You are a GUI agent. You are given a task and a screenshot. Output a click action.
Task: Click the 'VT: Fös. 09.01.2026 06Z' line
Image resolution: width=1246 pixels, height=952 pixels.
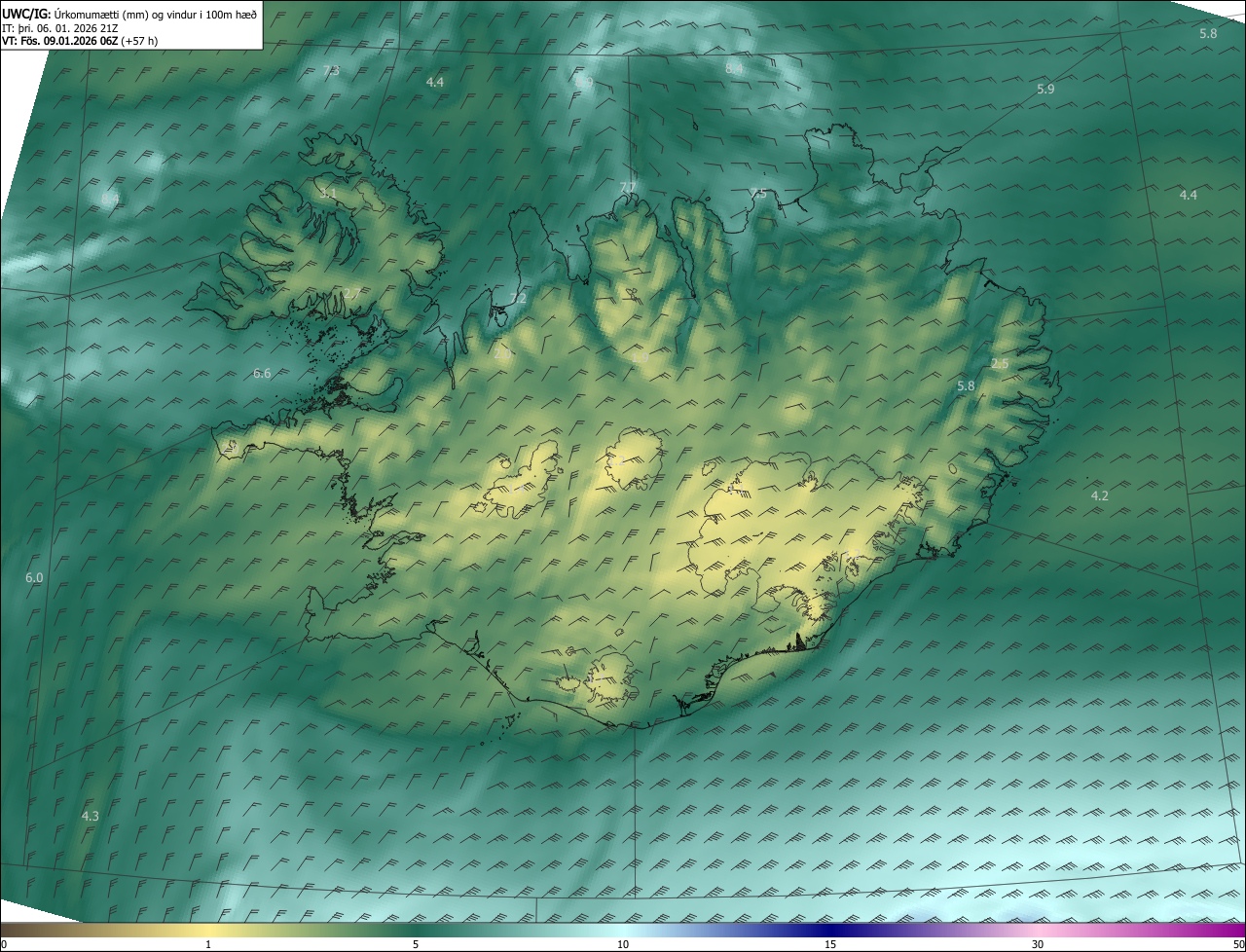click(80, 41)
